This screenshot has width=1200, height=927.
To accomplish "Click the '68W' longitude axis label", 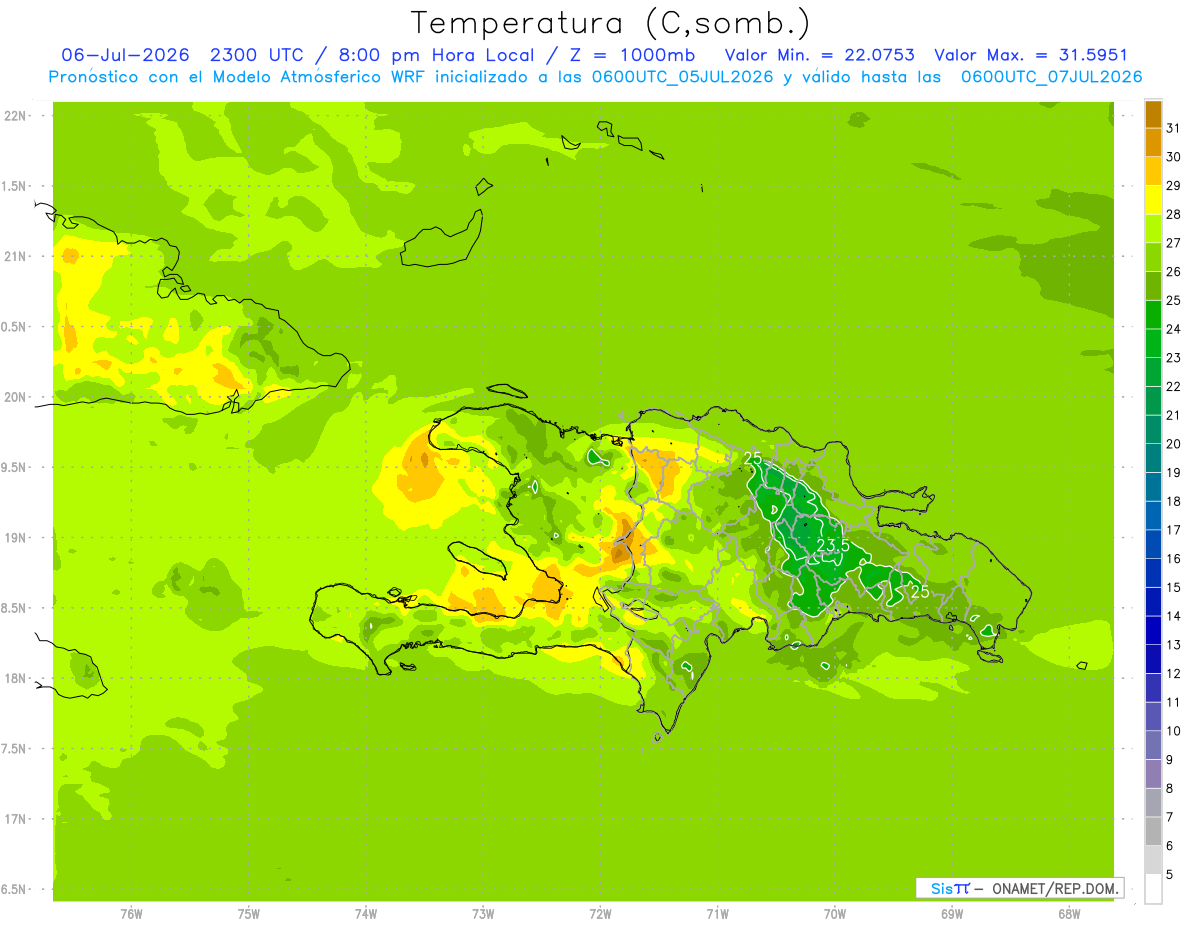I will tap(1069, 914).
